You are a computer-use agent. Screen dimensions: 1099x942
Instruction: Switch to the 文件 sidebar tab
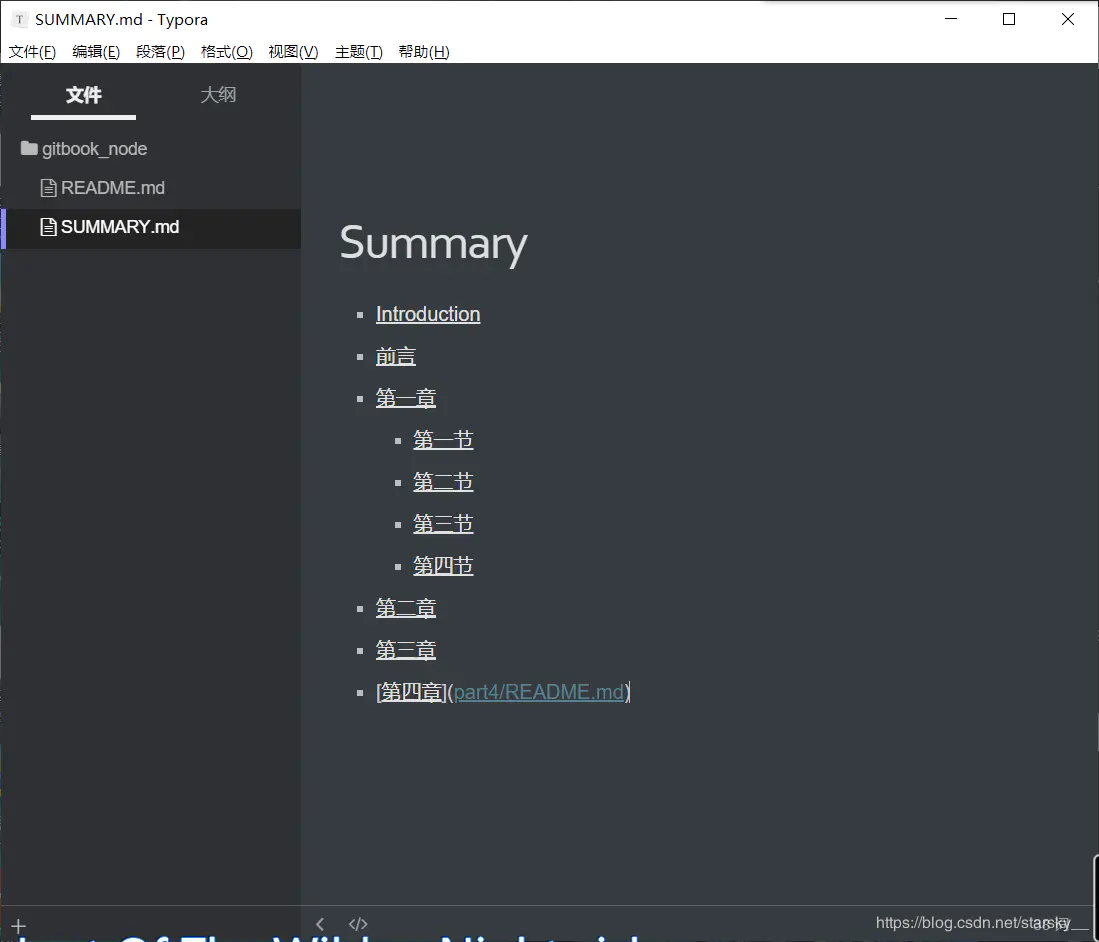pos(83,95)
